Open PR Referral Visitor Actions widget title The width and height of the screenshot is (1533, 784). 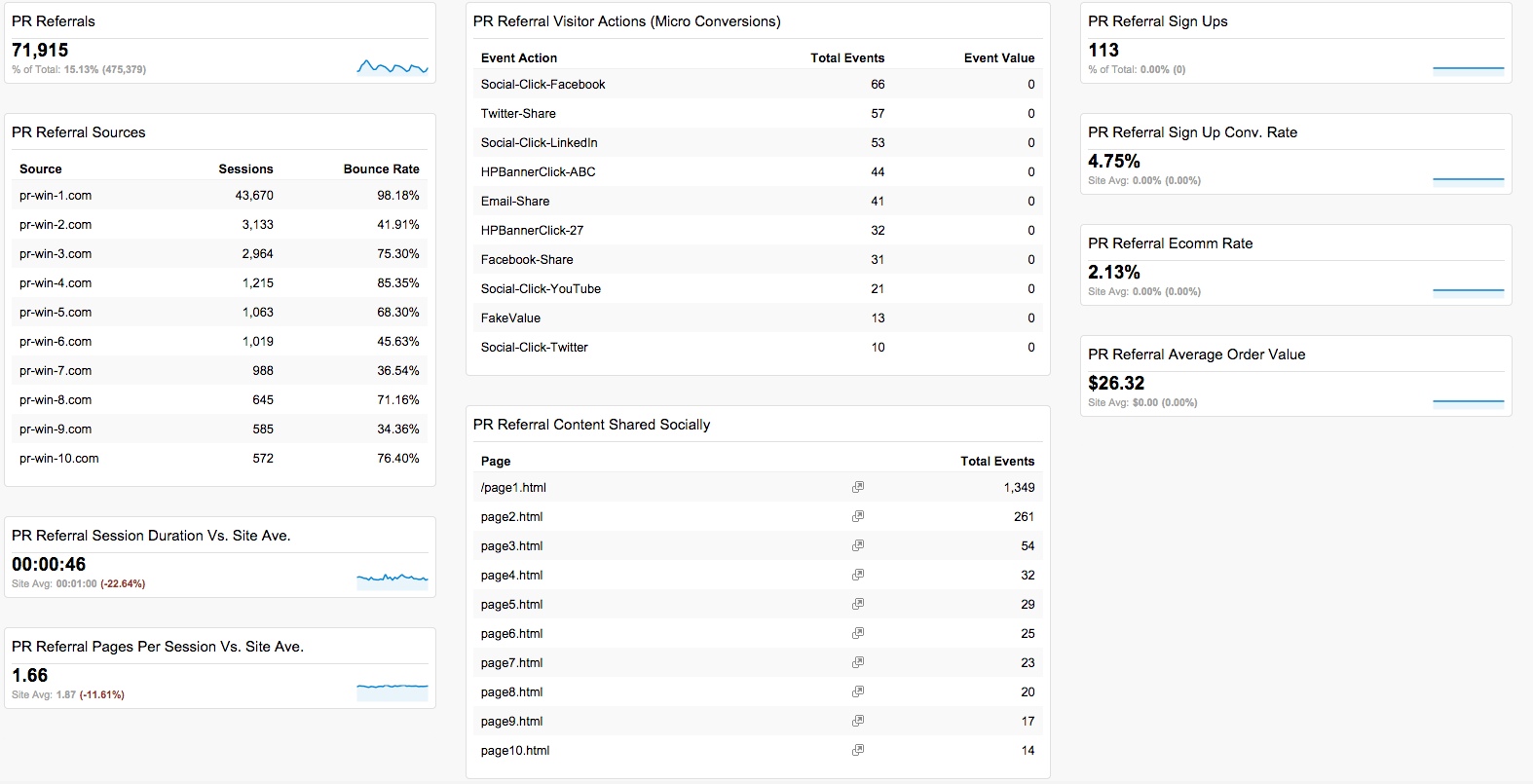click(627, 21)
